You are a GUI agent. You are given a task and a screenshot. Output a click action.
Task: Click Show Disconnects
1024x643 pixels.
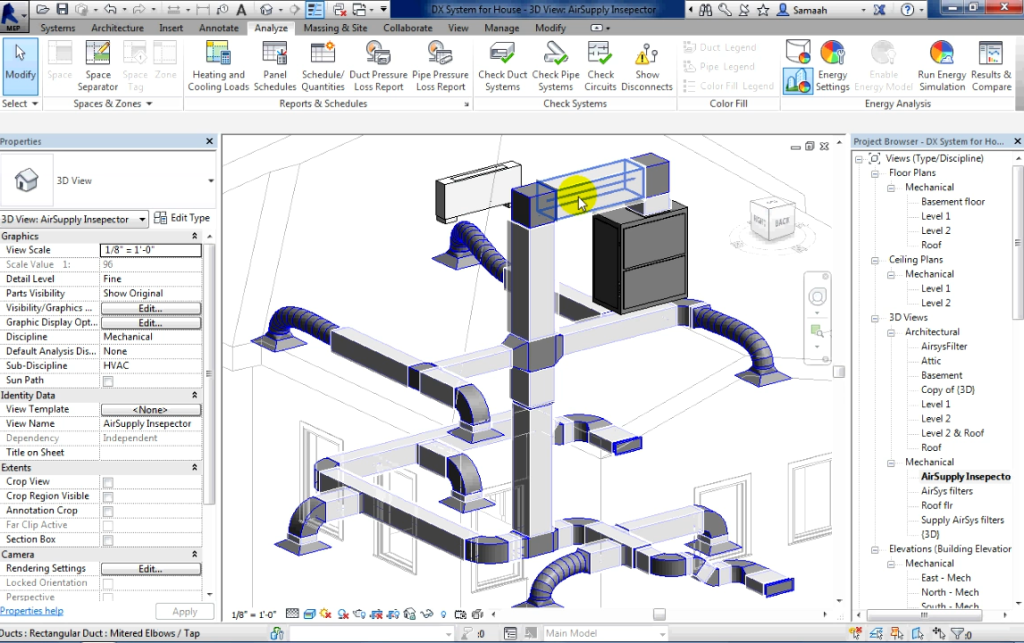pyautogui.click(x=647, y=67)
